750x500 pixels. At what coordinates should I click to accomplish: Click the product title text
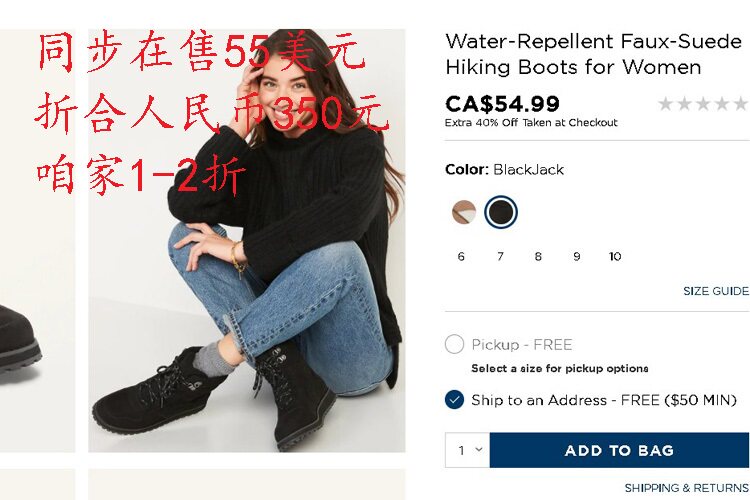(594, 54)
